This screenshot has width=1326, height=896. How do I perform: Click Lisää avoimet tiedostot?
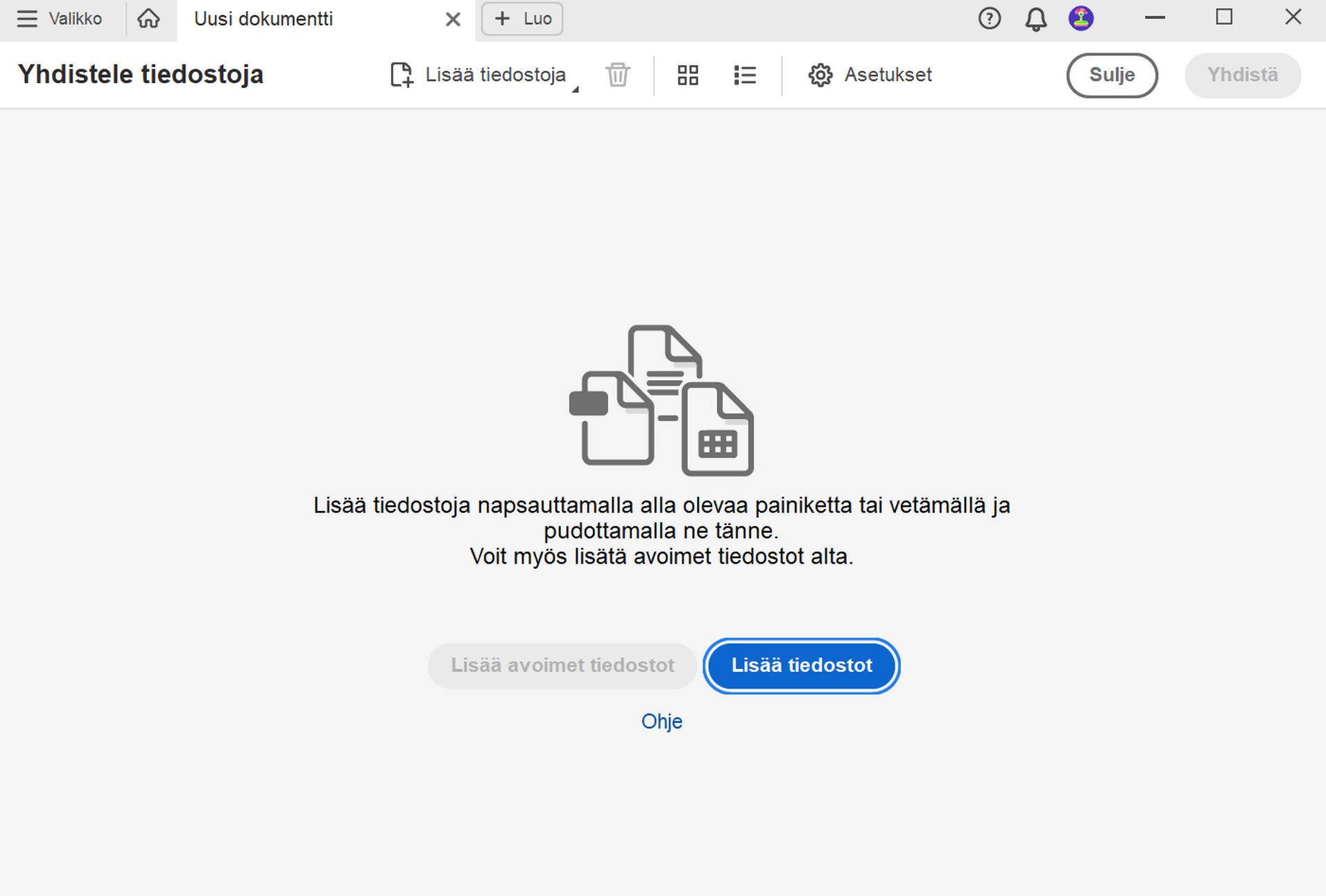[x=562, y=666]
